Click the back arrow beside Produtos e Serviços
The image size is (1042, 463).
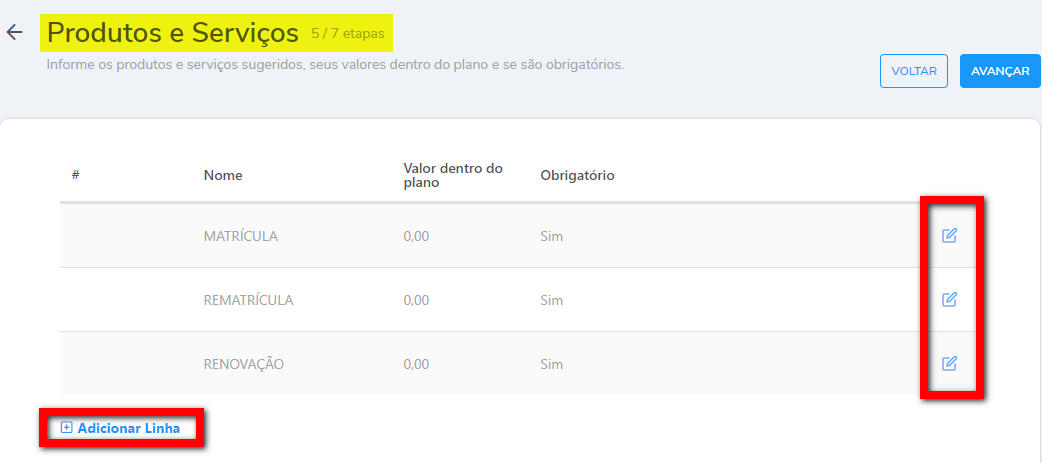[14, 32]
